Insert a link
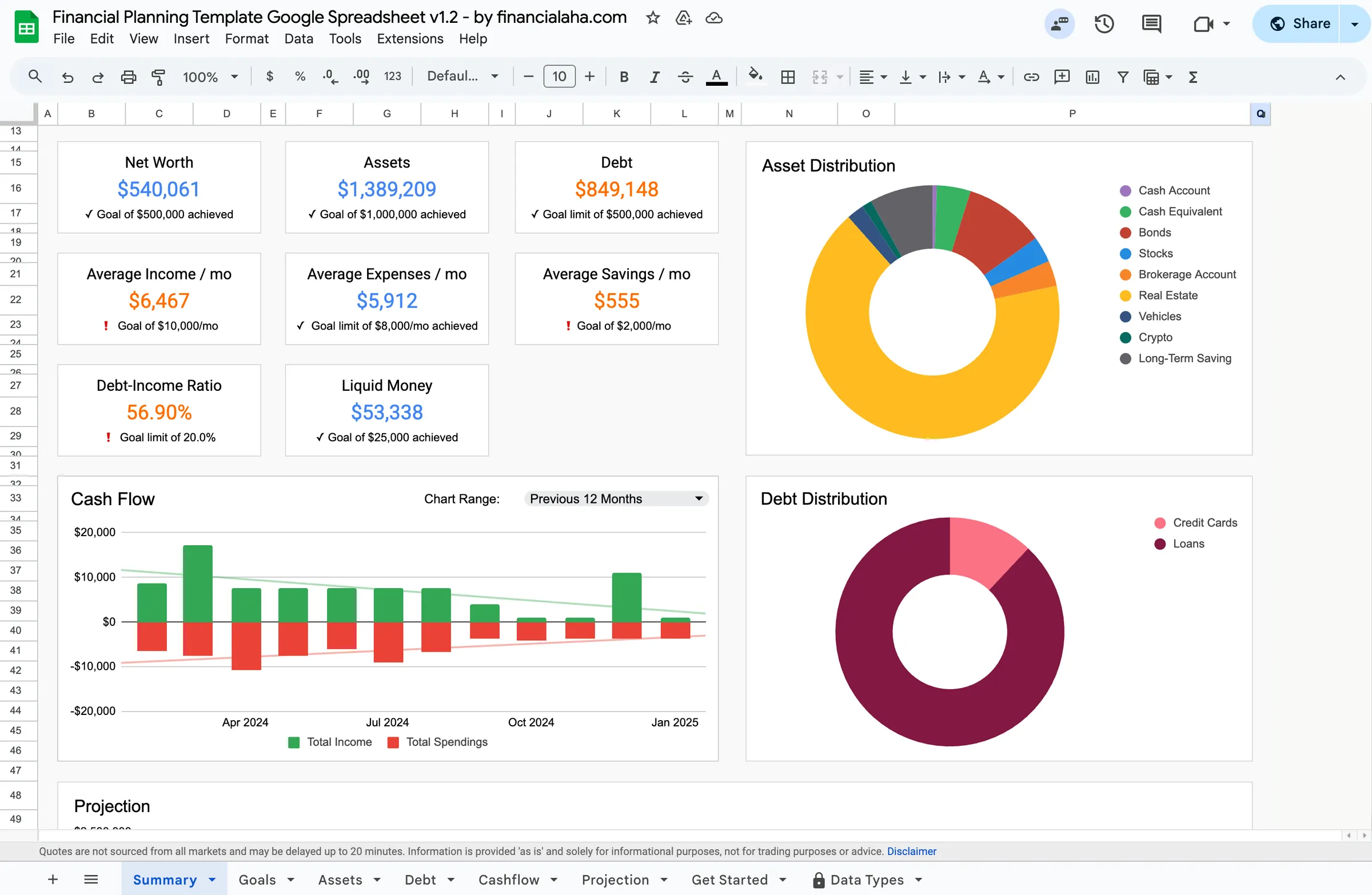 tap(1031, 76)
